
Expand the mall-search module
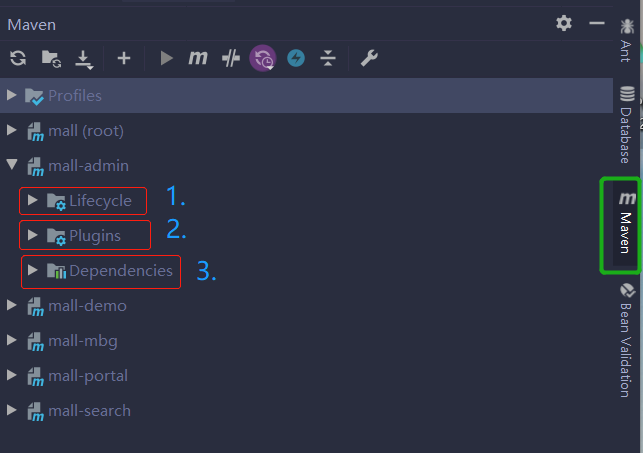point(12,410)
